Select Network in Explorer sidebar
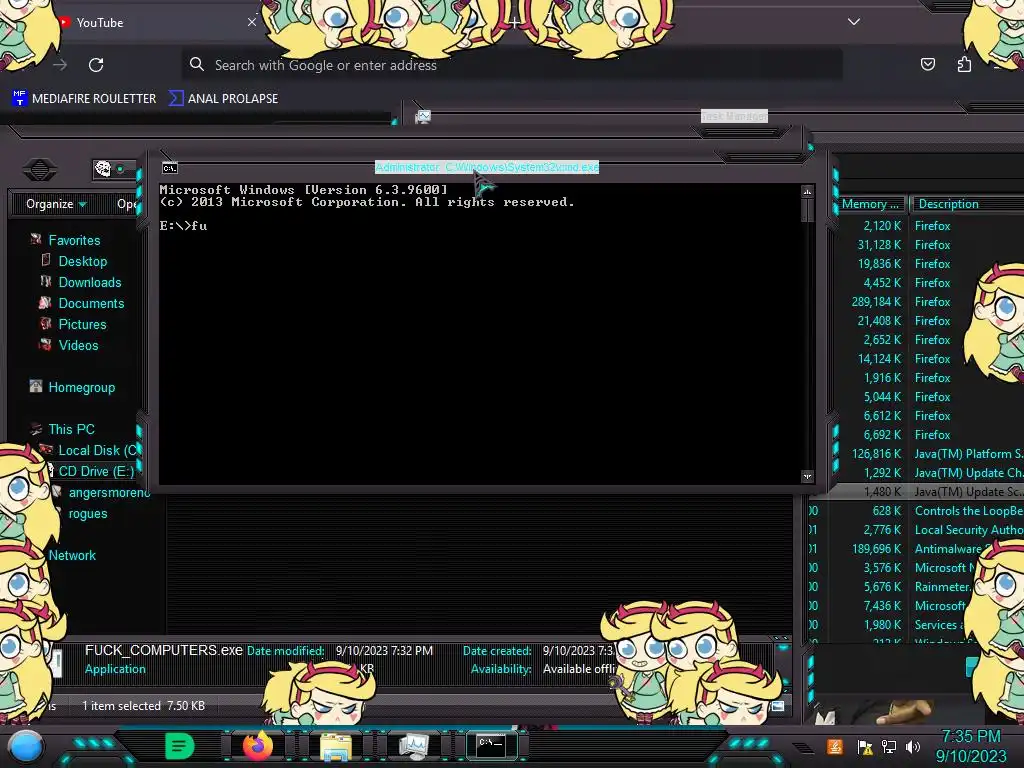The height and width of the screenshot is (768, 1024). pos(72,555)
